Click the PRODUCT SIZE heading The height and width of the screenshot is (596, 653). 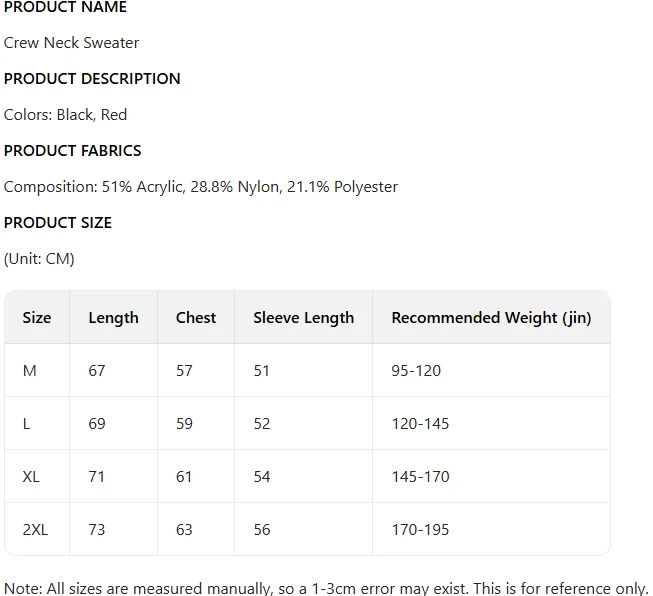pos(57,223)
